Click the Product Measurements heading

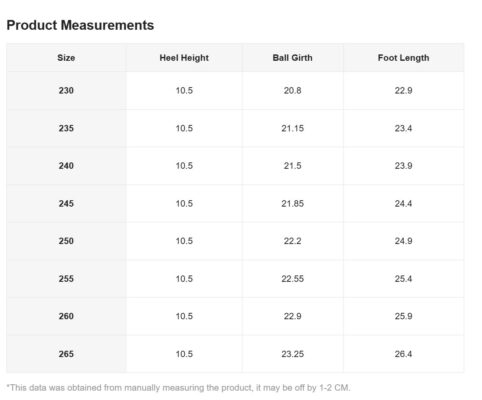tap(80, 25)
